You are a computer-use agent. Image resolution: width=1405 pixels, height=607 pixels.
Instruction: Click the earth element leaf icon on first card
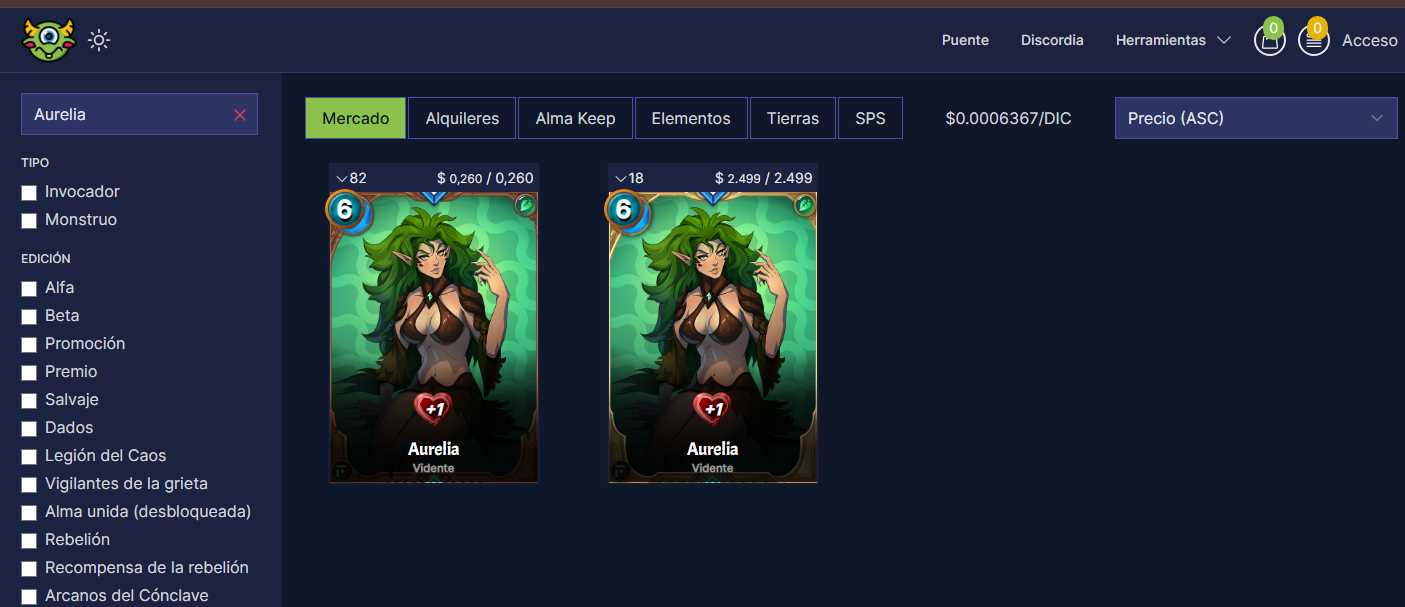tap(526, 205)
